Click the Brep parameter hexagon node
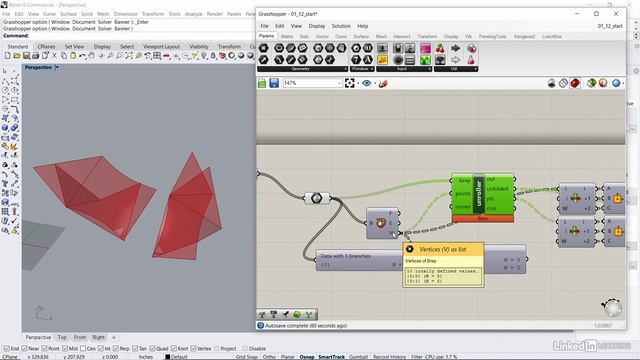Viewport: 640px width, 360px height. [x=317, y=198]
